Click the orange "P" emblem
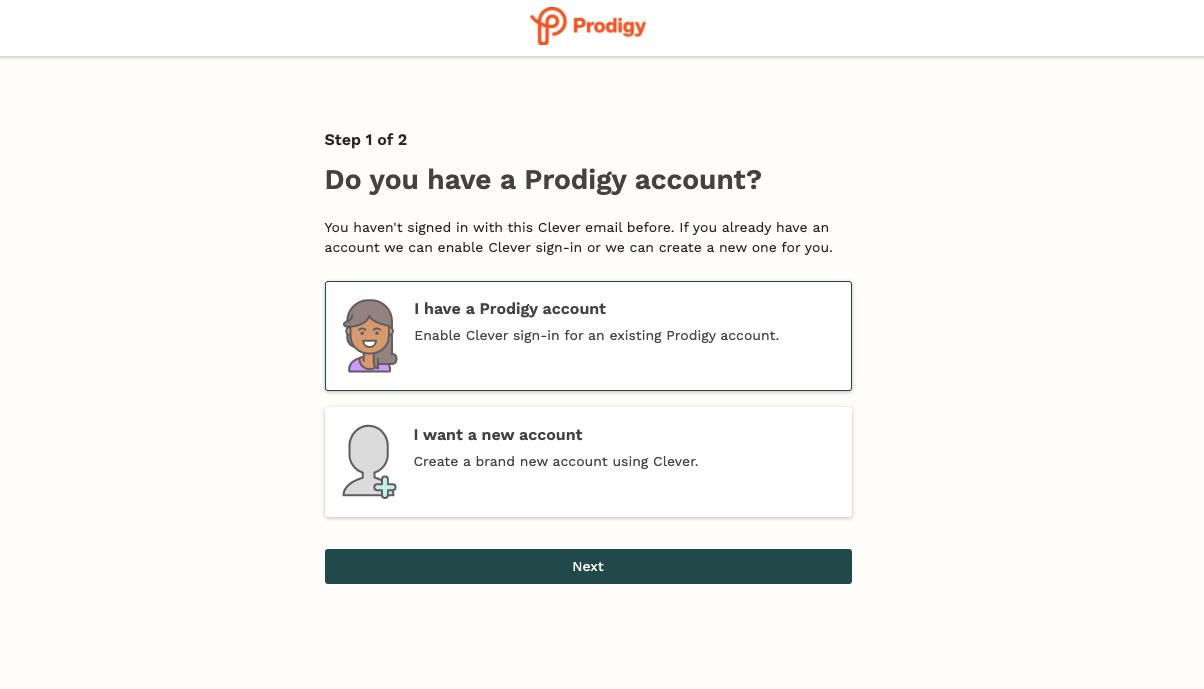Viewport: 1204px width, 689px height. 548,26
